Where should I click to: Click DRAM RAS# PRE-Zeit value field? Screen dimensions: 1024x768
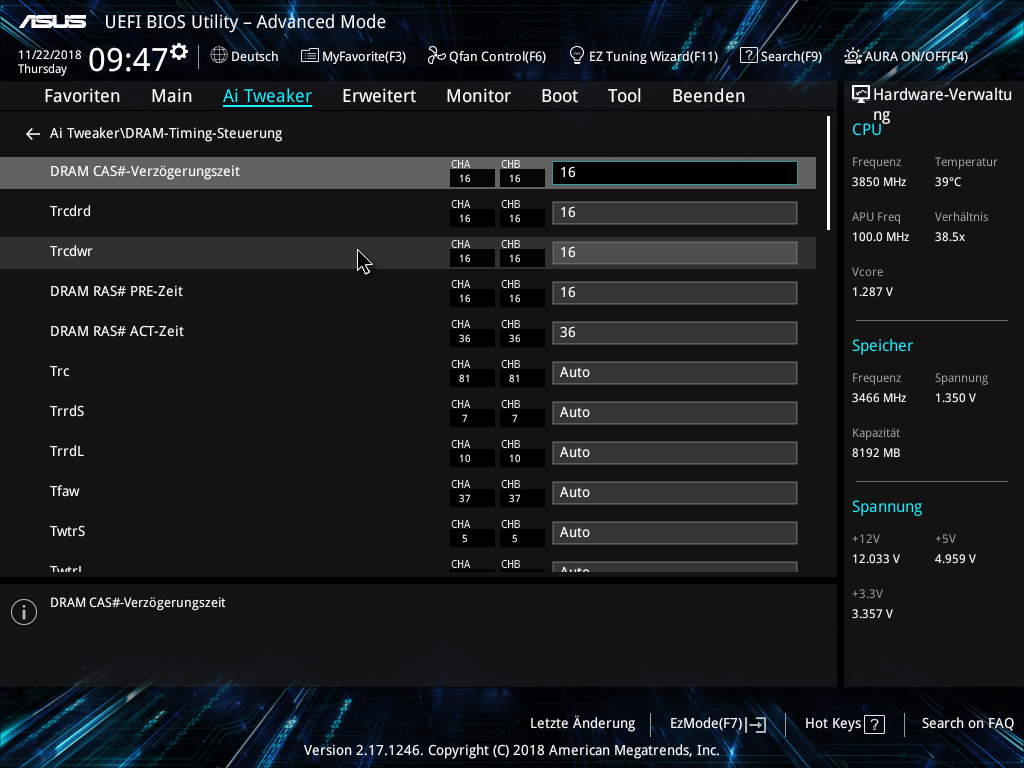tap(675, 293)
